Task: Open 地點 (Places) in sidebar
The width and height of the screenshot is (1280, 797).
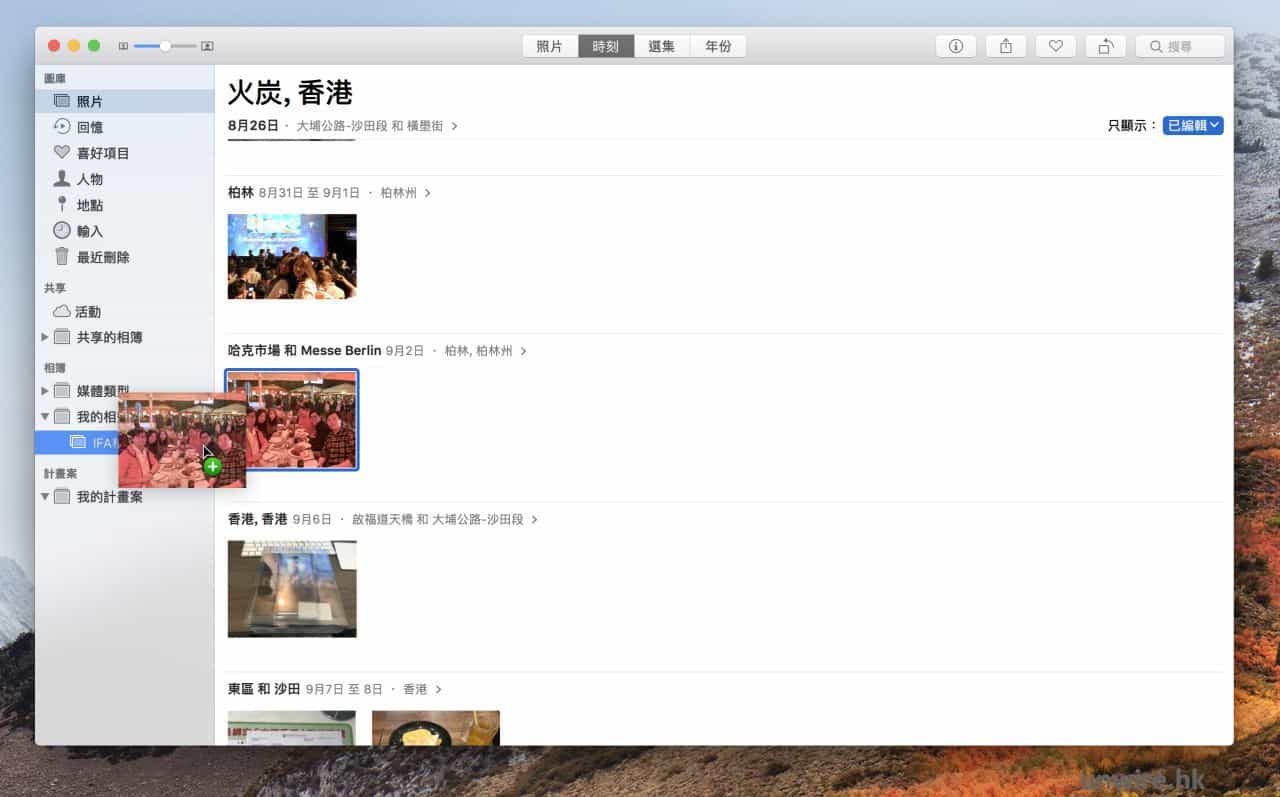Action: click(x=90, y=205)
